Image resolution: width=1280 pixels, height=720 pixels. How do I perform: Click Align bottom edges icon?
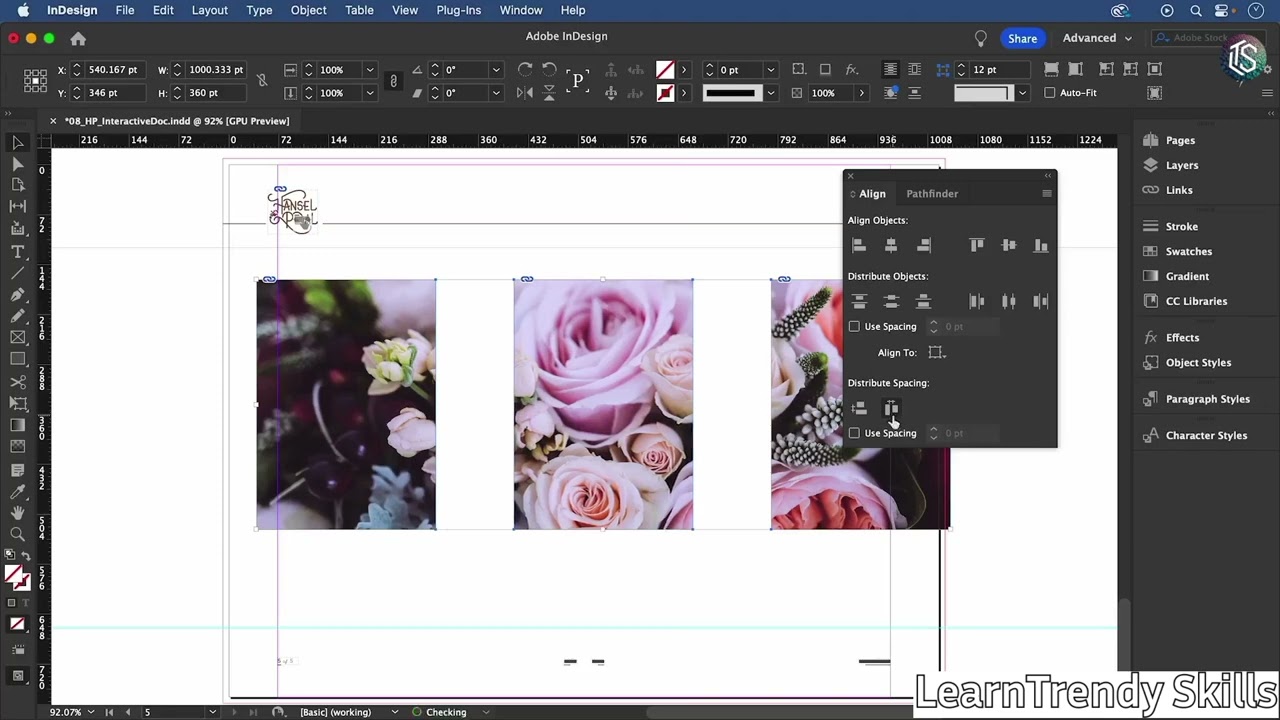coord(1041,245)
